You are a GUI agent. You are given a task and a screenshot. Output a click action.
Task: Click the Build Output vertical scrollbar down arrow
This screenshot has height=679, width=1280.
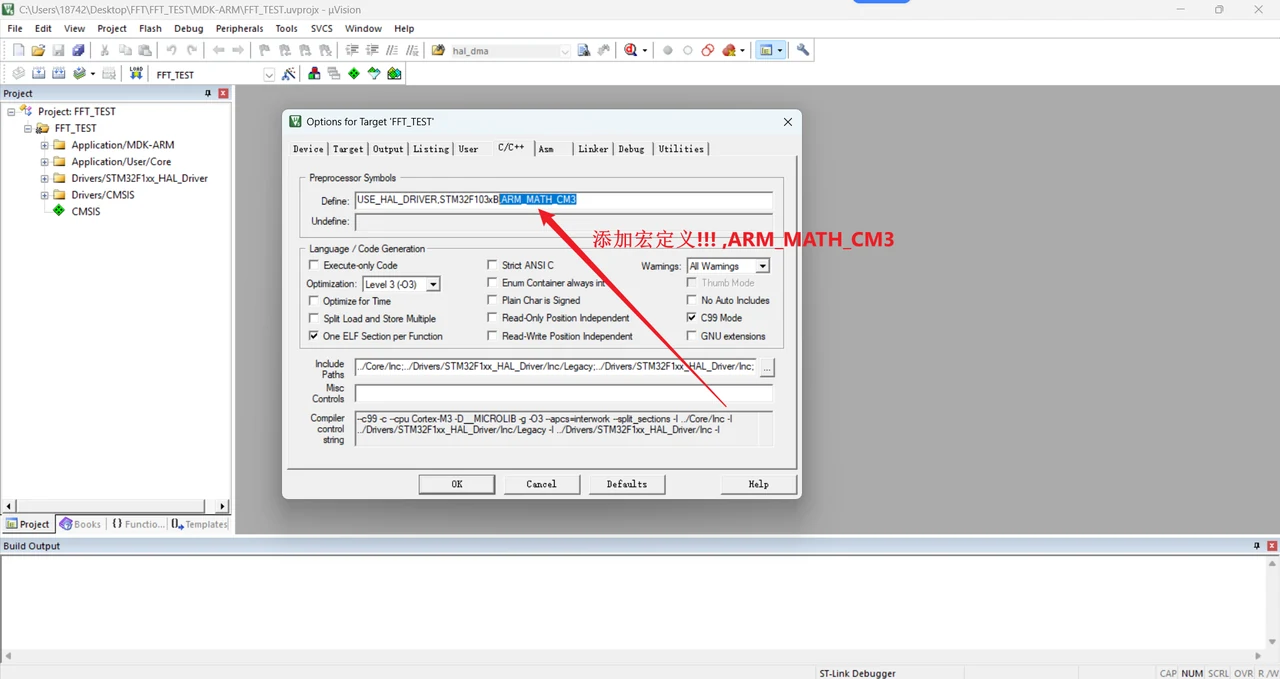coord(1273,642)
